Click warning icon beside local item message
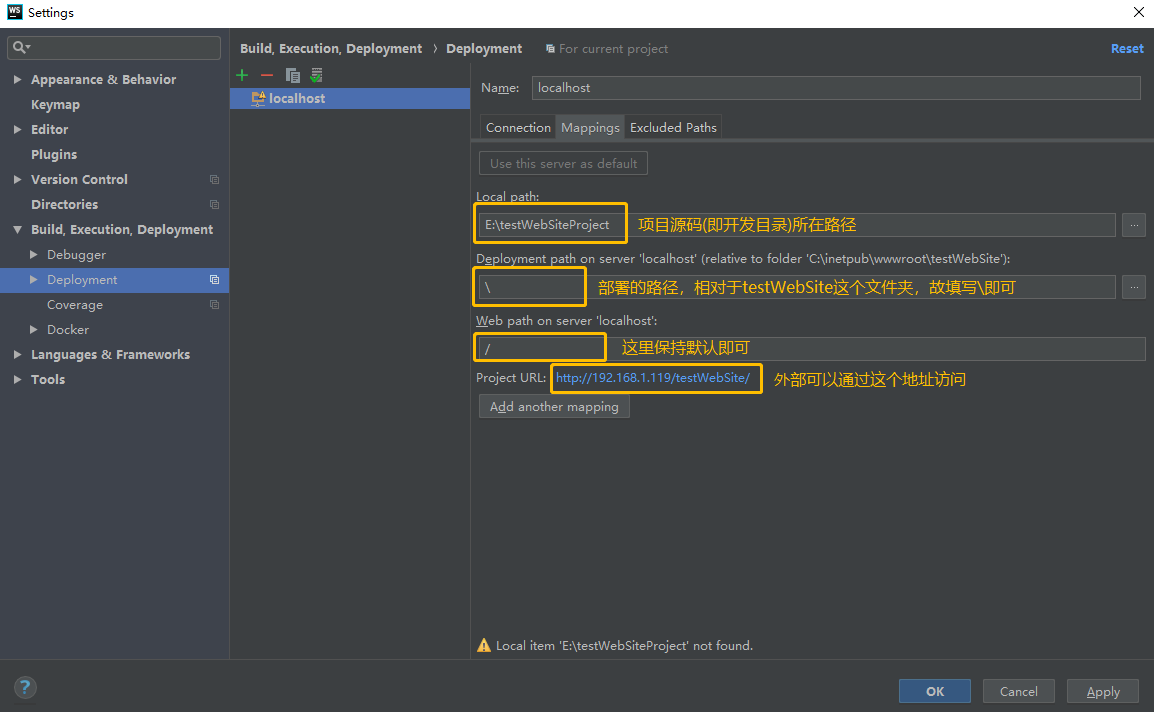1154x712 pixels. click(x=484, y=646)
